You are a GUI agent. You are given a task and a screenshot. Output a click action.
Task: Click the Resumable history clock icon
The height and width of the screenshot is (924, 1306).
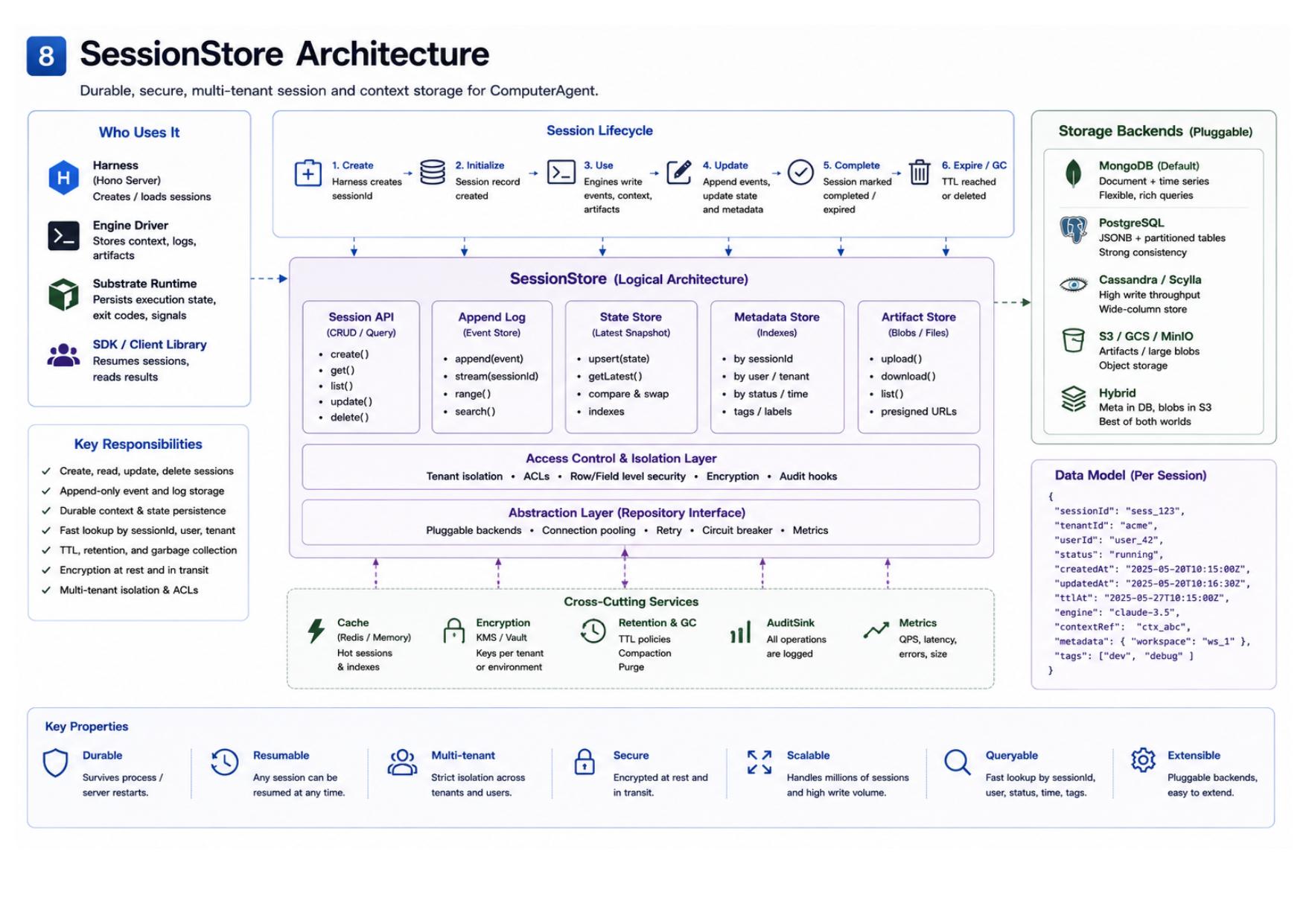(x=224, y=762)
